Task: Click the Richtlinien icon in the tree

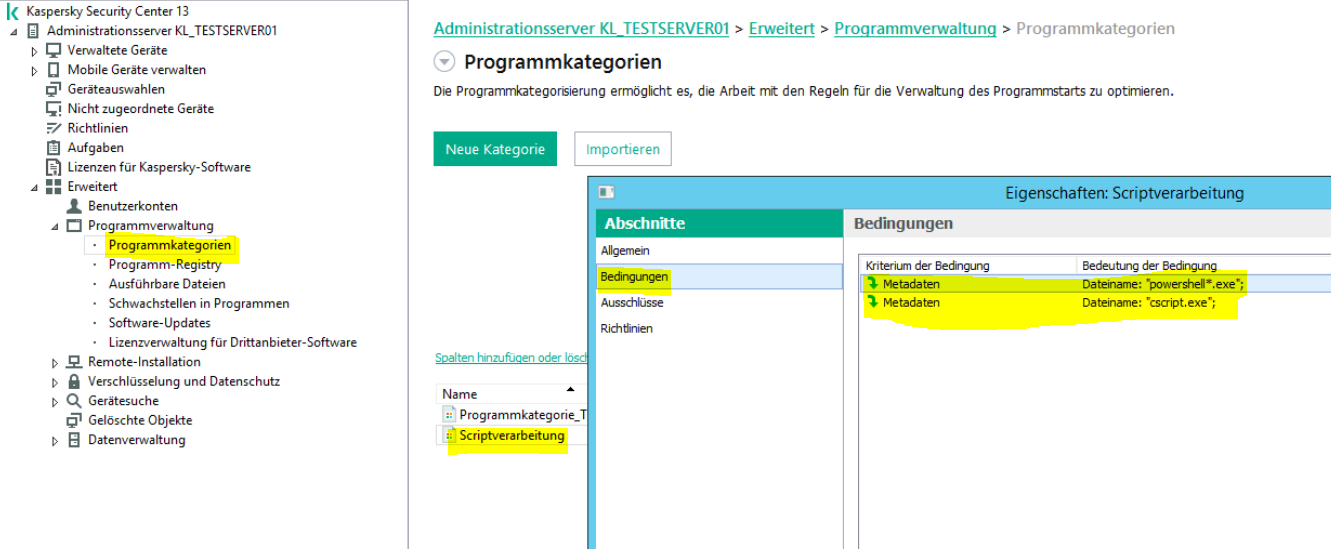Action: 54,128
